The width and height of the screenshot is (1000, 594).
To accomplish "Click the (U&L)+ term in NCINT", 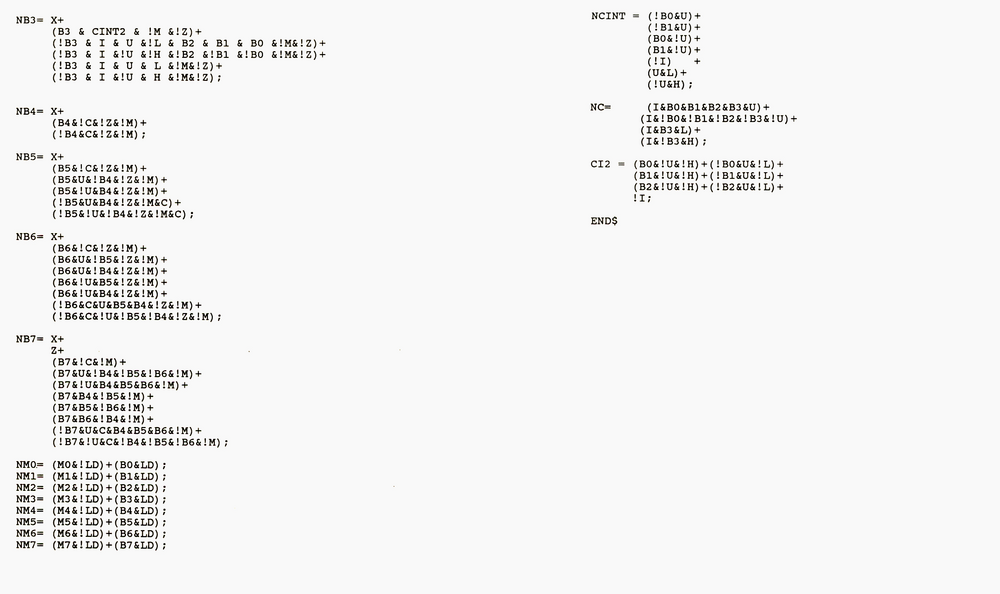I will [668, 73].
